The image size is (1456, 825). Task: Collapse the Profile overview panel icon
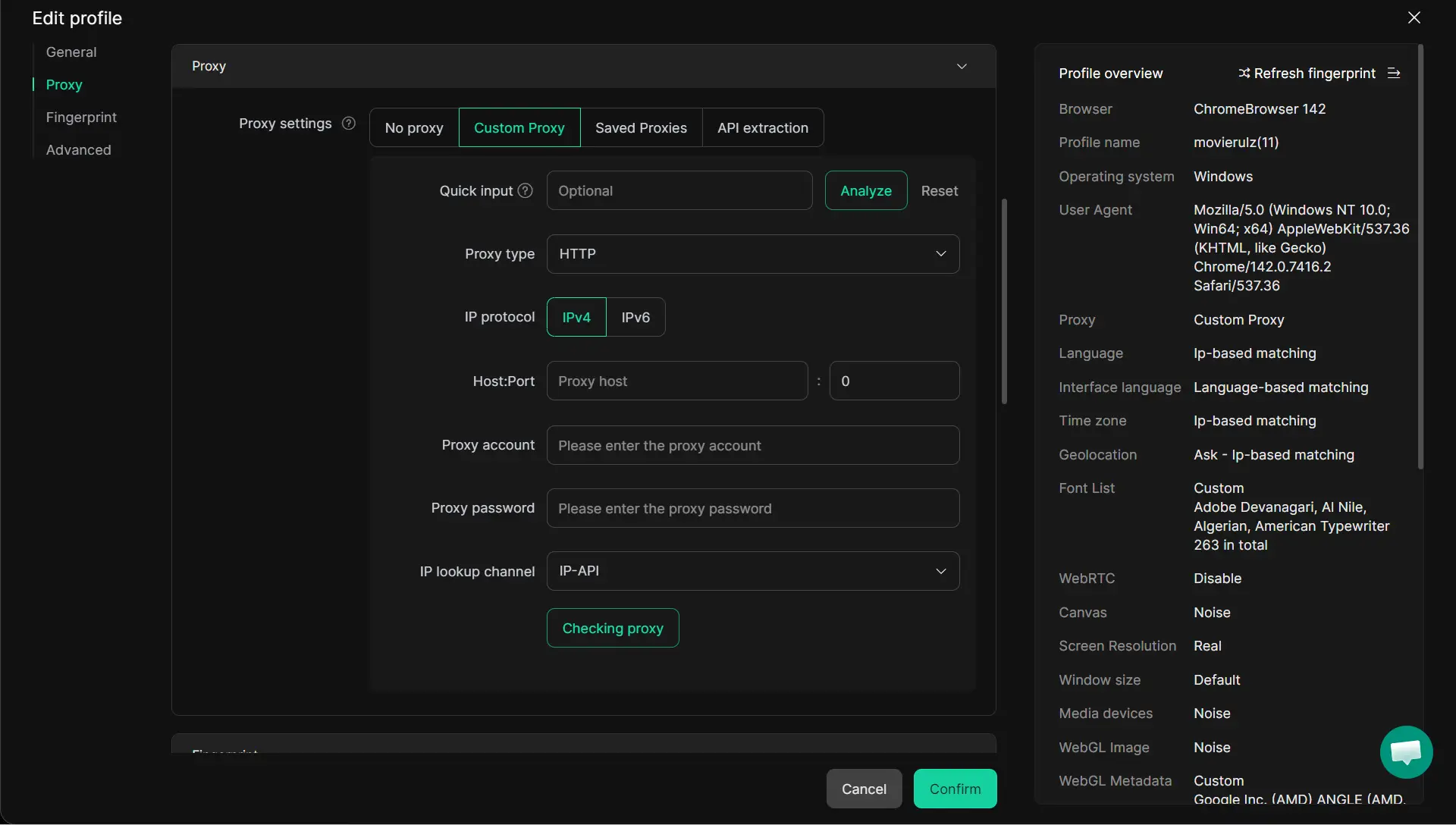tap(1394, 74)
